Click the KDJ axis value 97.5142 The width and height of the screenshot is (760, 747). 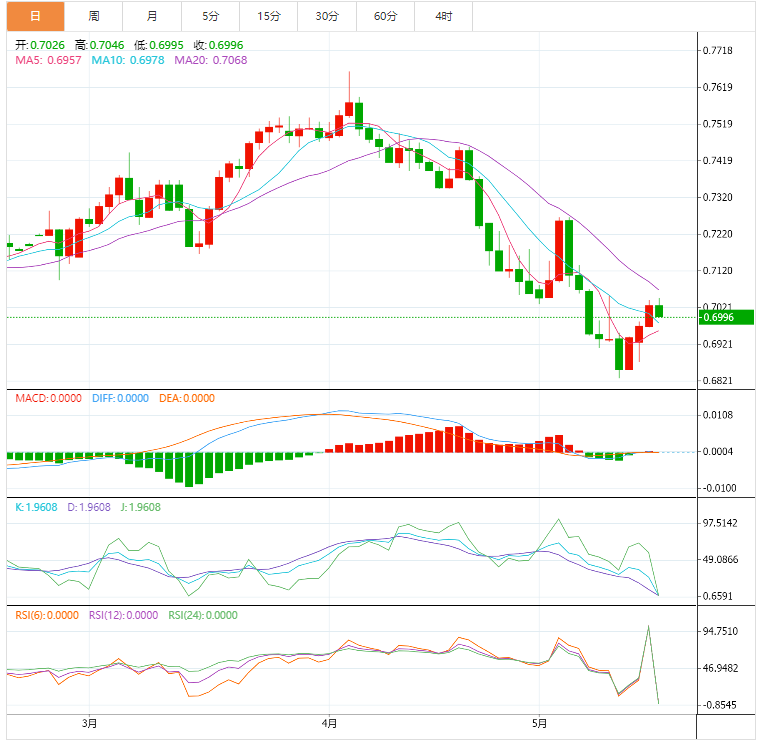tap(720, 523)
